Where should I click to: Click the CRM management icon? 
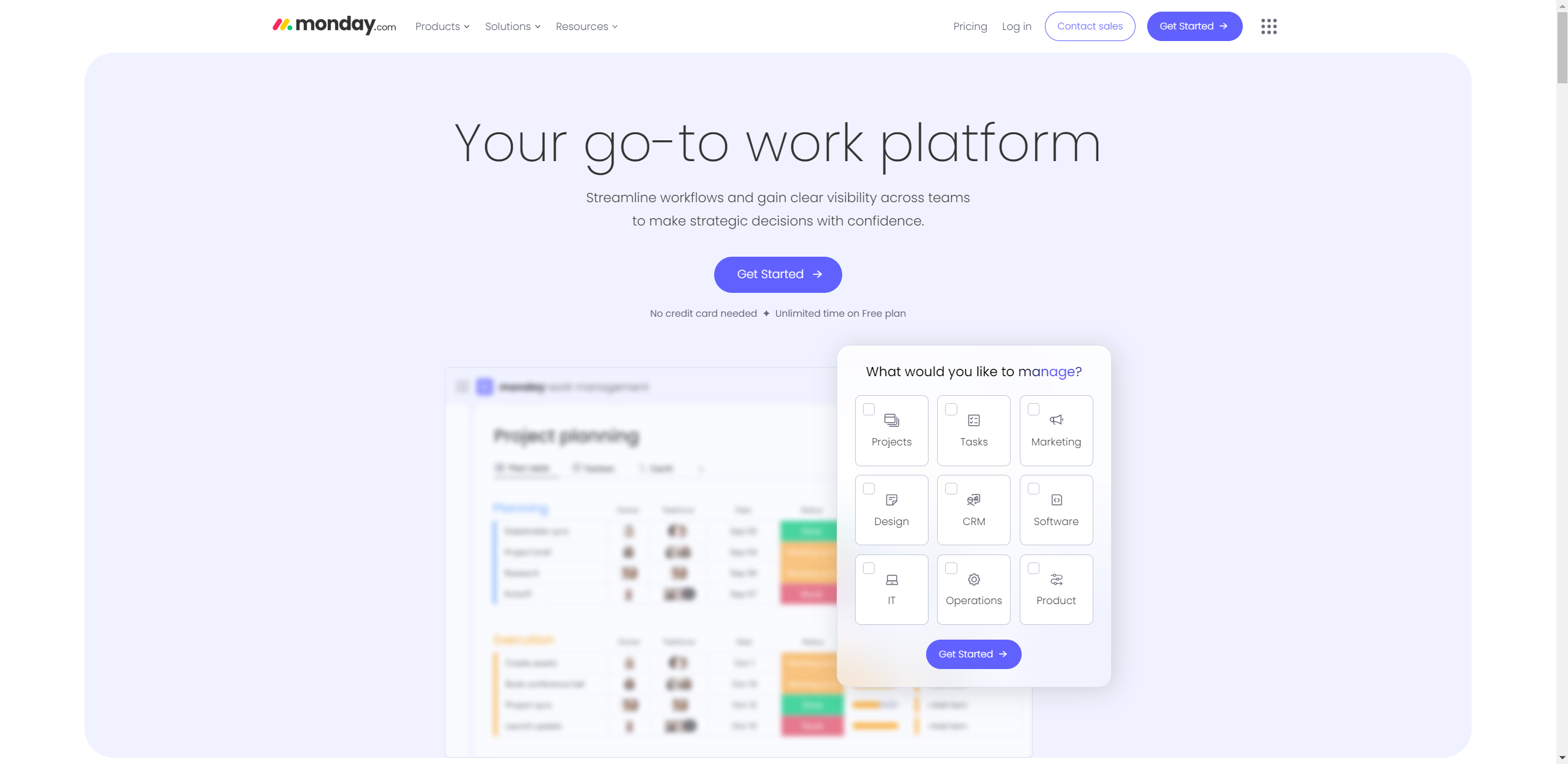point(974,500)
